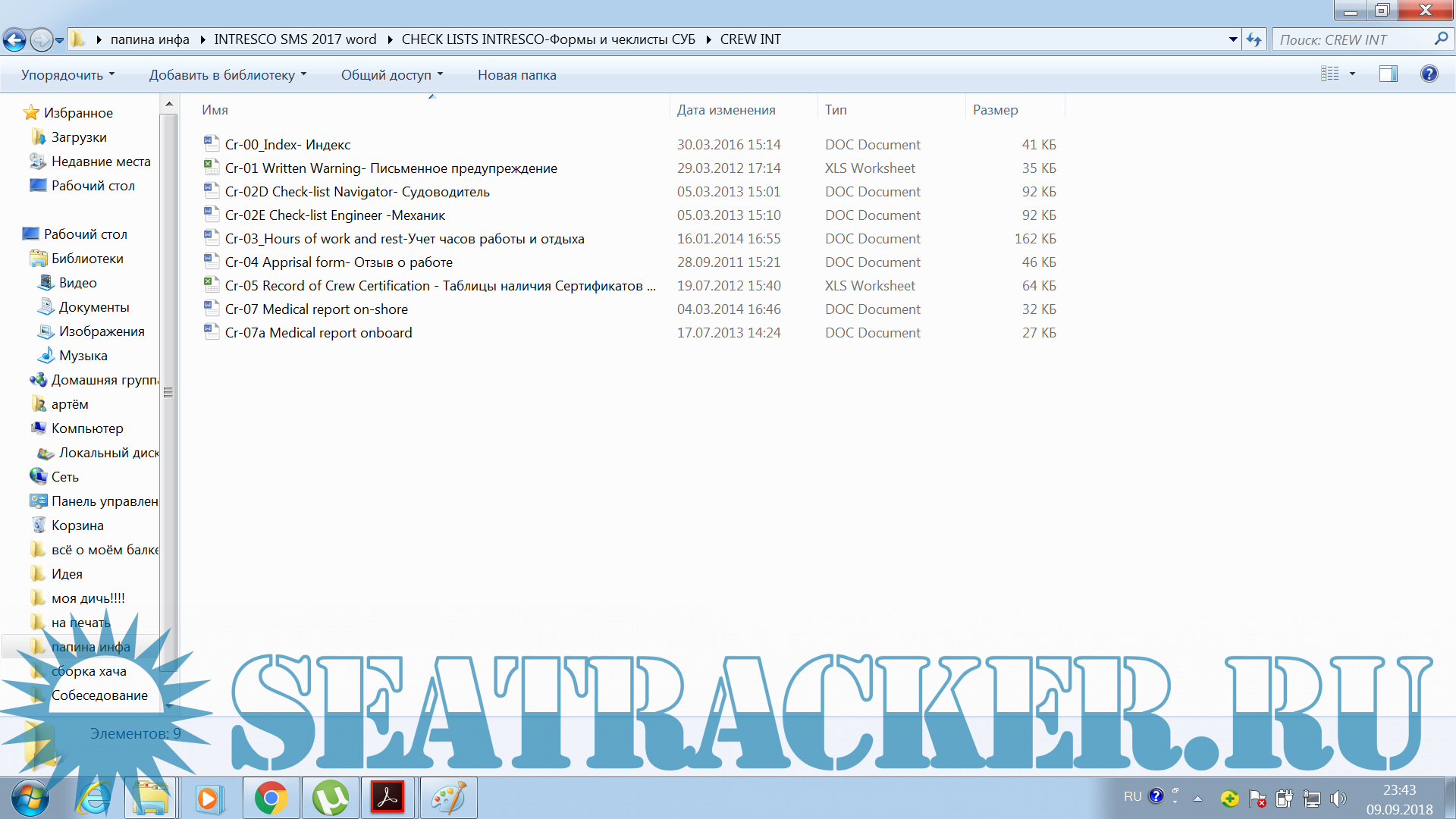Click the Paint taskbar icon
The image size is (1456, 819).
click(x=447, y=798)
